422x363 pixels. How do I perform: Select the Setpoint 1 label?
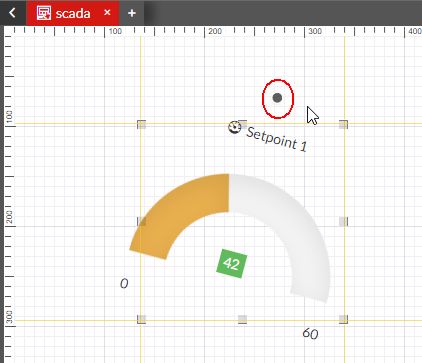click(276, 139)
